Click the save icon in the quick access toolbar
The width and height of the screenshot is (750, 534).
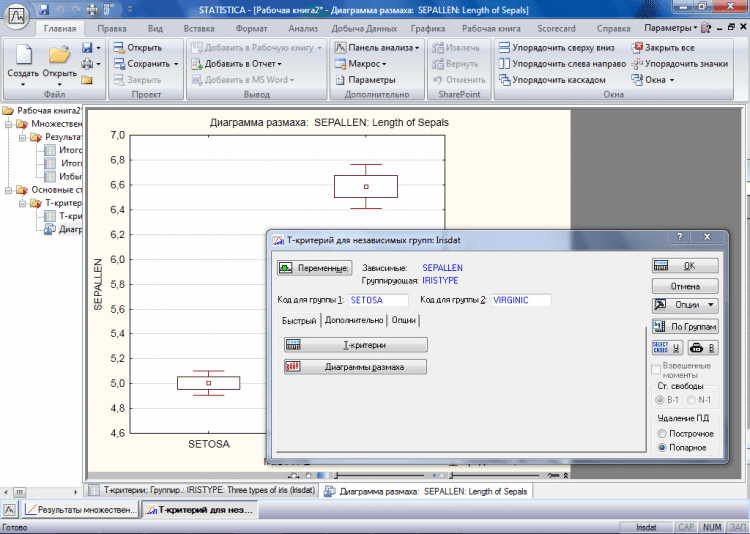(44, 9)
